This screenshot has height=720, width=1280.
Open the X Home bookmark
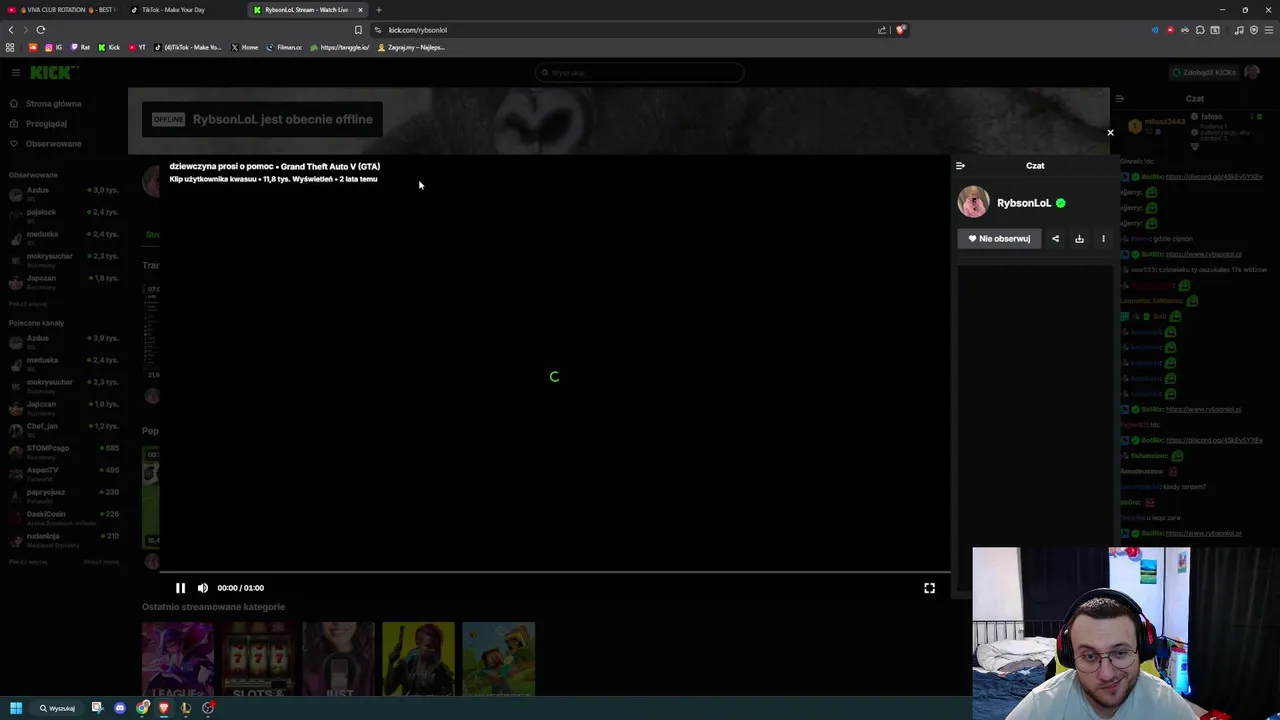[x=245, y=47]
